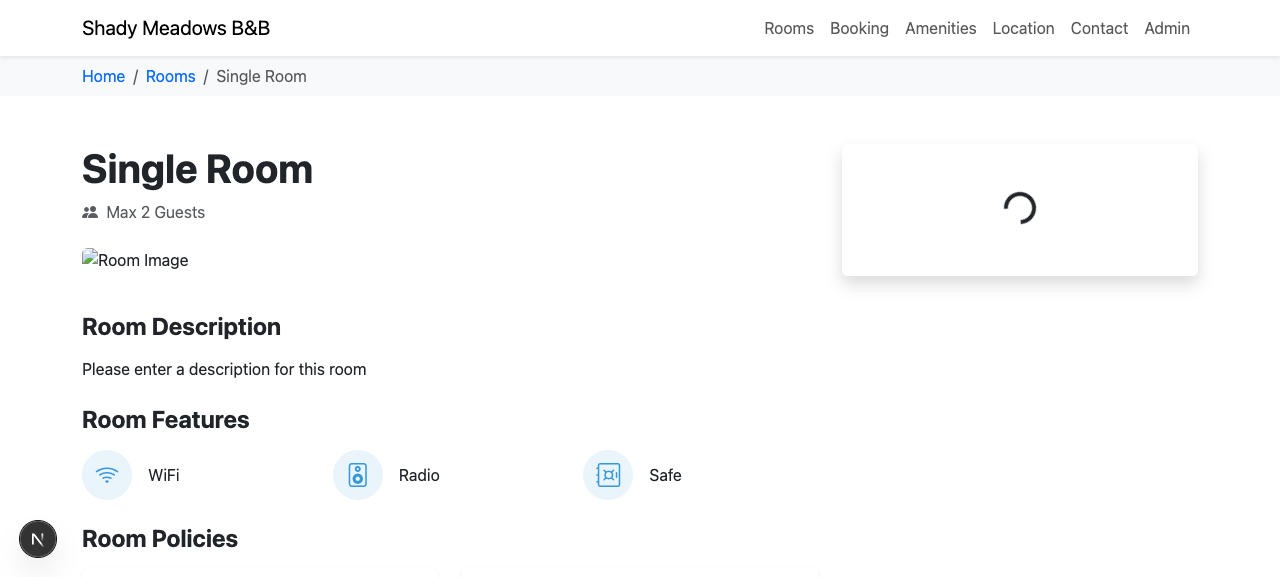Screen dimensions: 1280x577
Task: Click the Radio speaker icon
Action: click(x=358, y=475)
